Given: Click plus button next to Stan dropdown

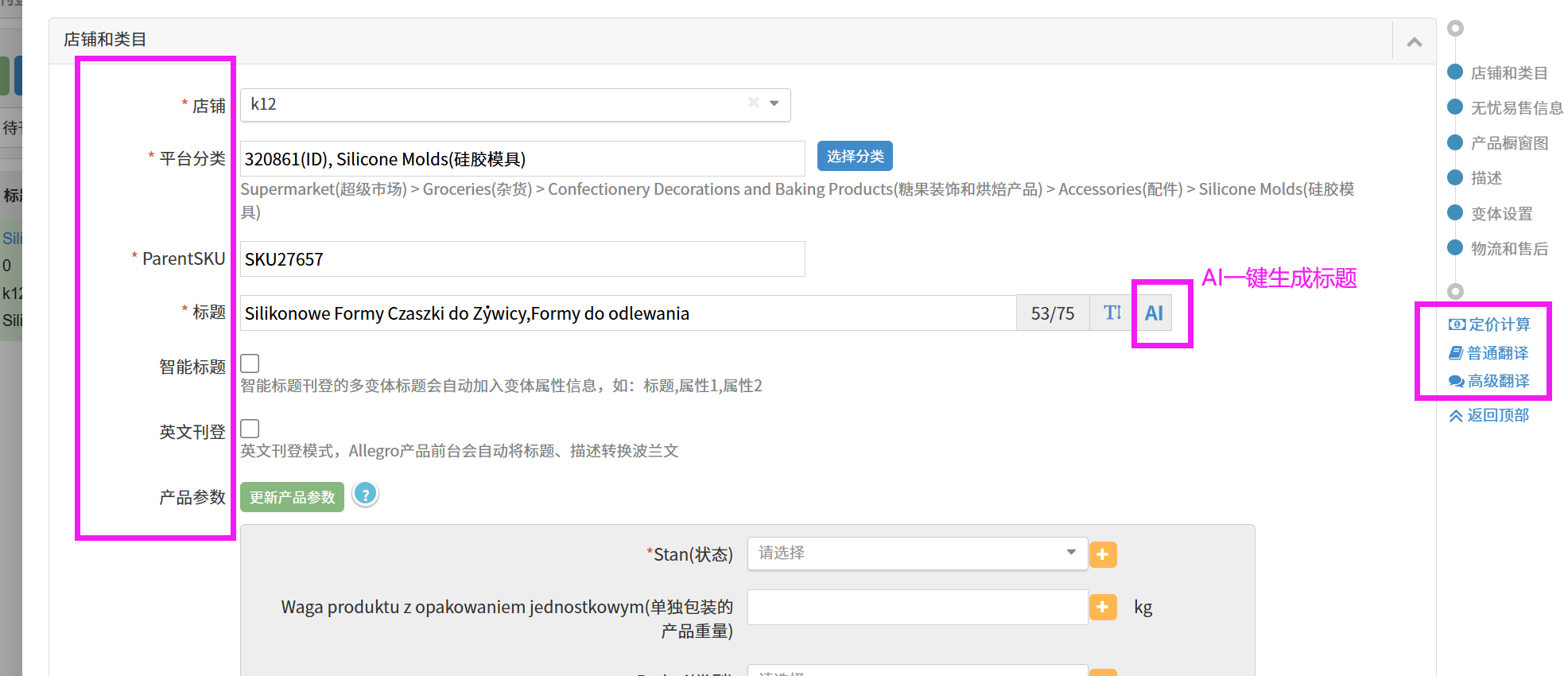Looking at the screenshot, I should 1102,554.
